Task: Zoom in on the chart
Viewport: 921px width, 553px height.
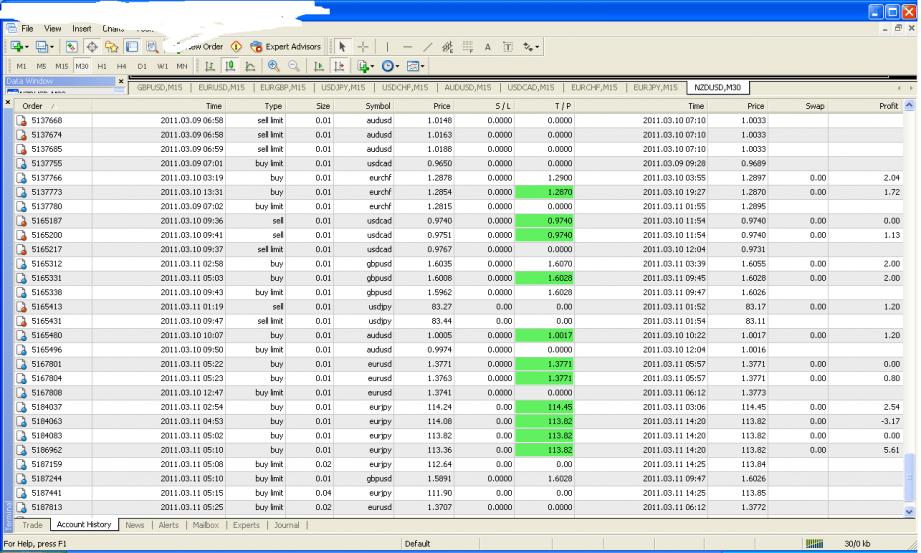Action: 273,66
